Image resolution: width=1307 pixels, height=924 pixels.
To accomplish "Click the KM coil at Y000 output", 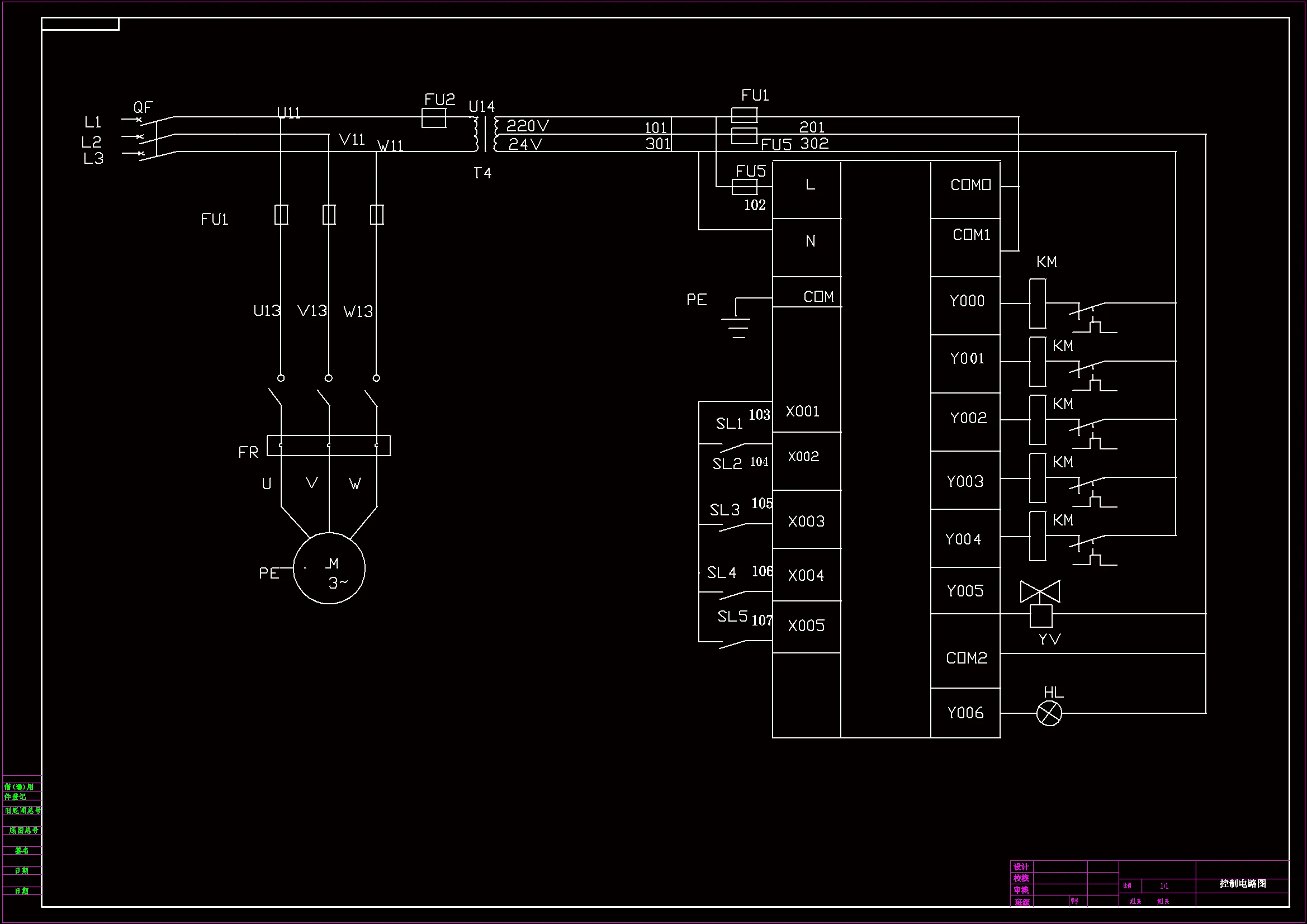I will tap(1037, 304).
